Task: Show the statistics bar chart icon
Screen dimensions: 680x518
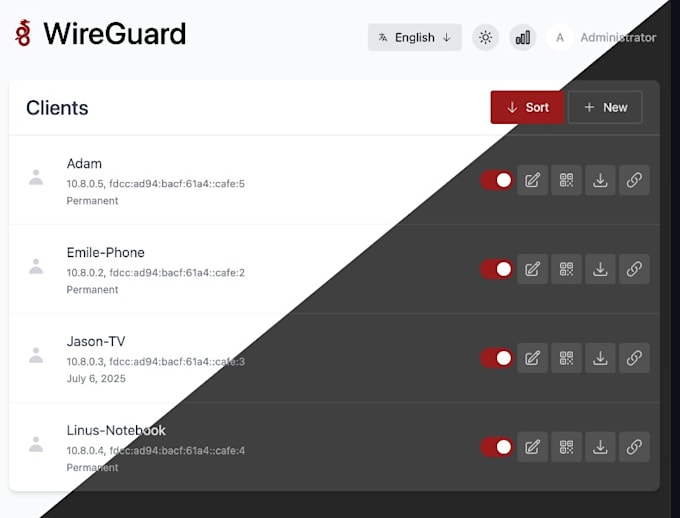Action: point(523,37)
